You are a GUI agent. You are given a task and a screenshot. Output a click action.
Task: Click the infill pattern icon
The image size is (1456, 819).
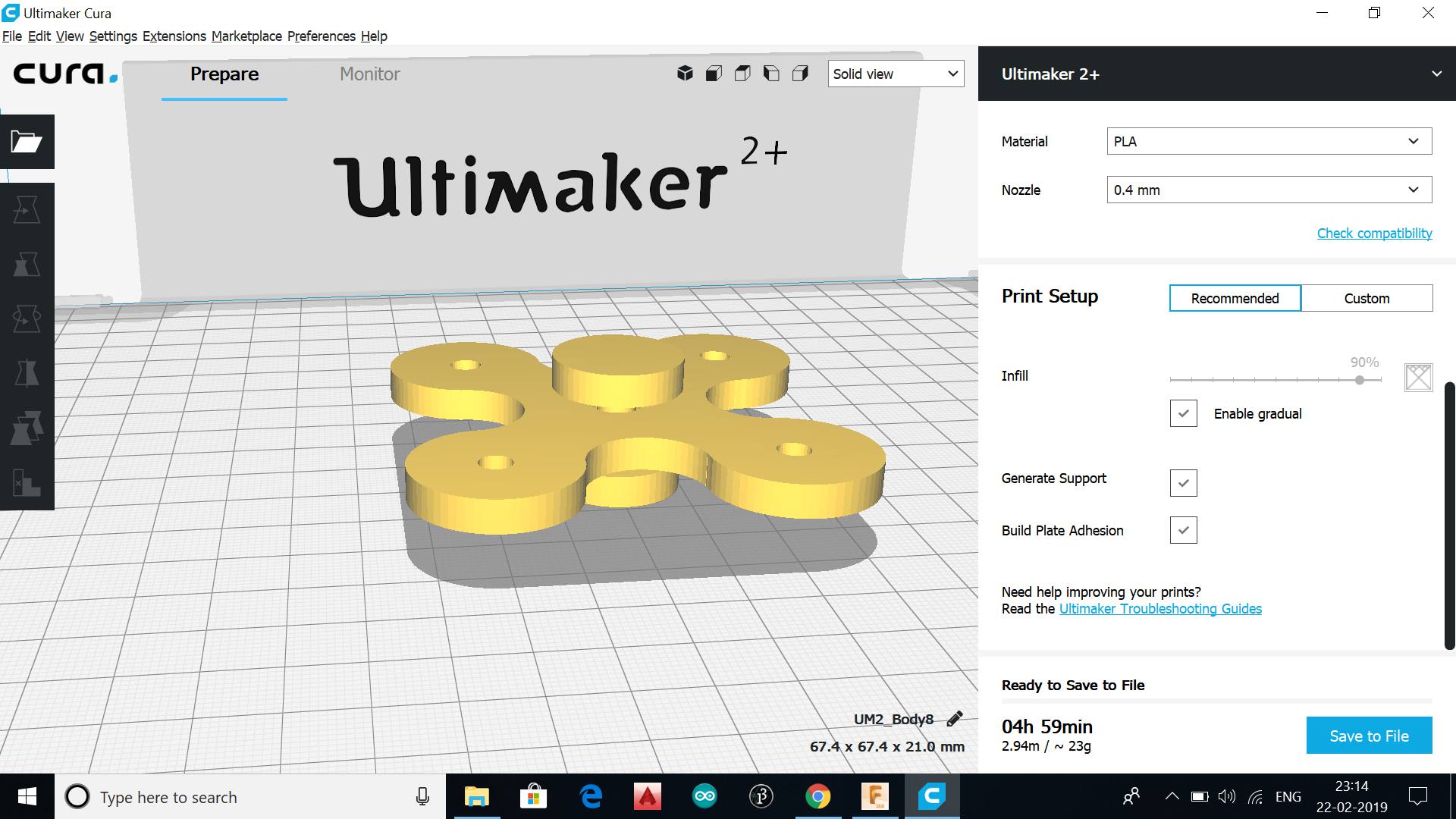point(1418,377)
